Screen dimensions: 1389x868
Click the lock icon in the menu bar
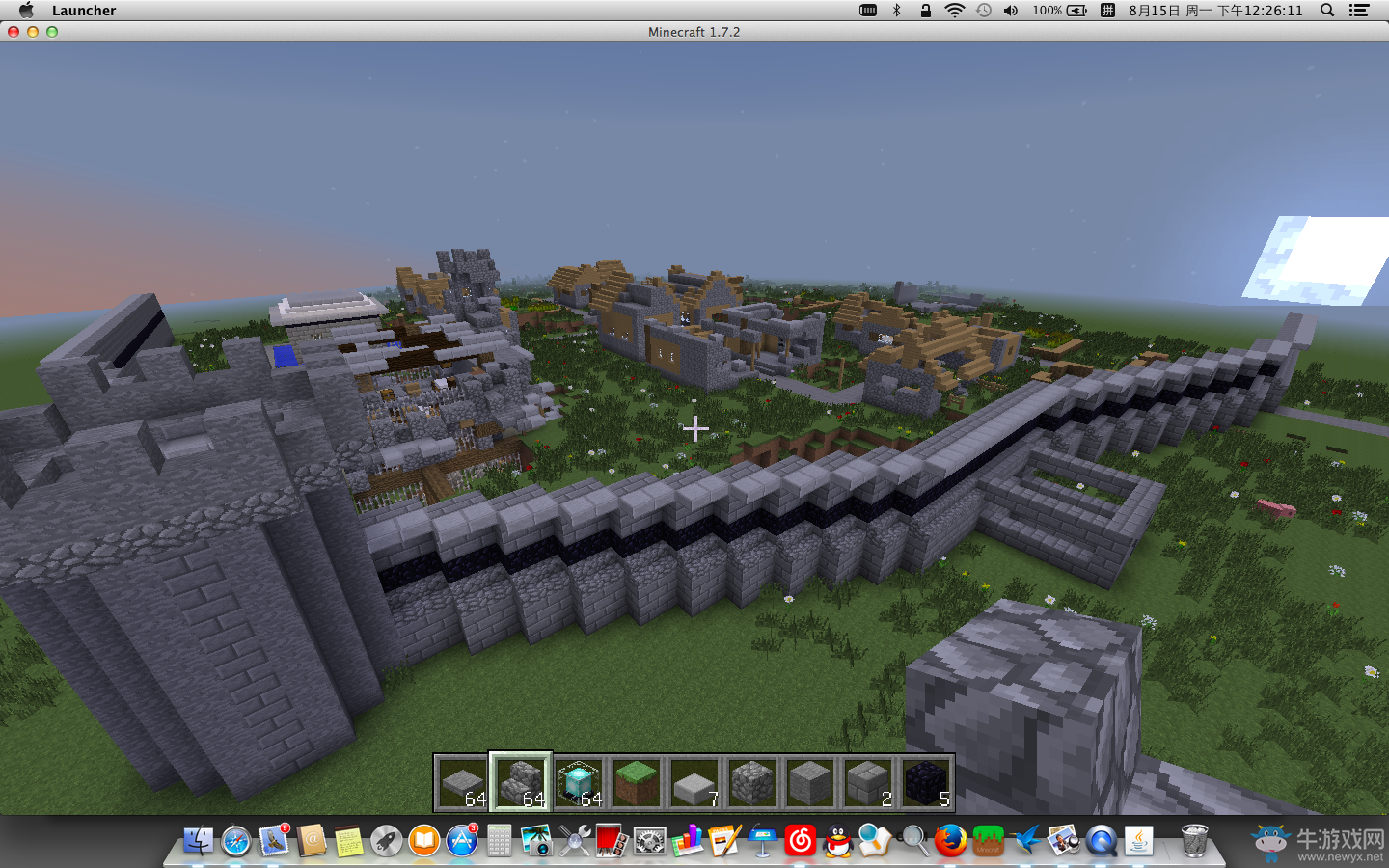(x=925, y=10)
